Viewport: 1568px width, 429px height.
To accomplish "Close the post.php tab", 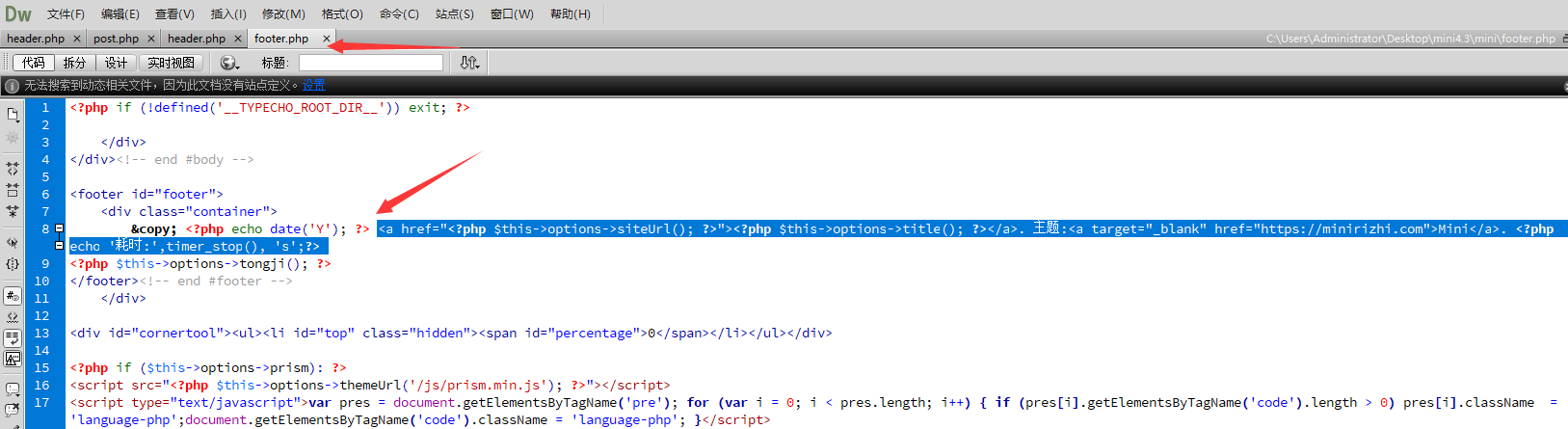I will [151, 39].
